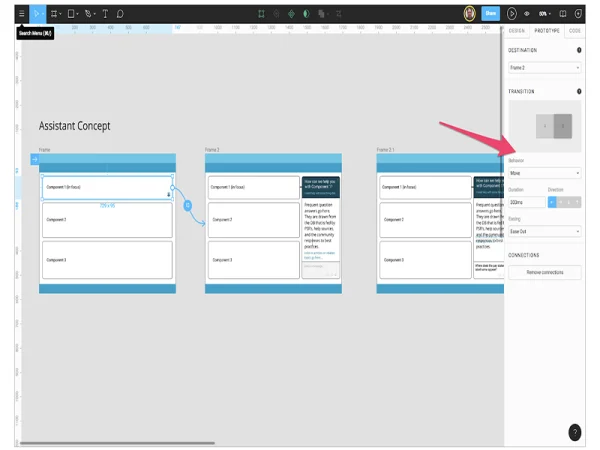Open the help question mark button
The image size is (600, 450).
tap(574, 432)
